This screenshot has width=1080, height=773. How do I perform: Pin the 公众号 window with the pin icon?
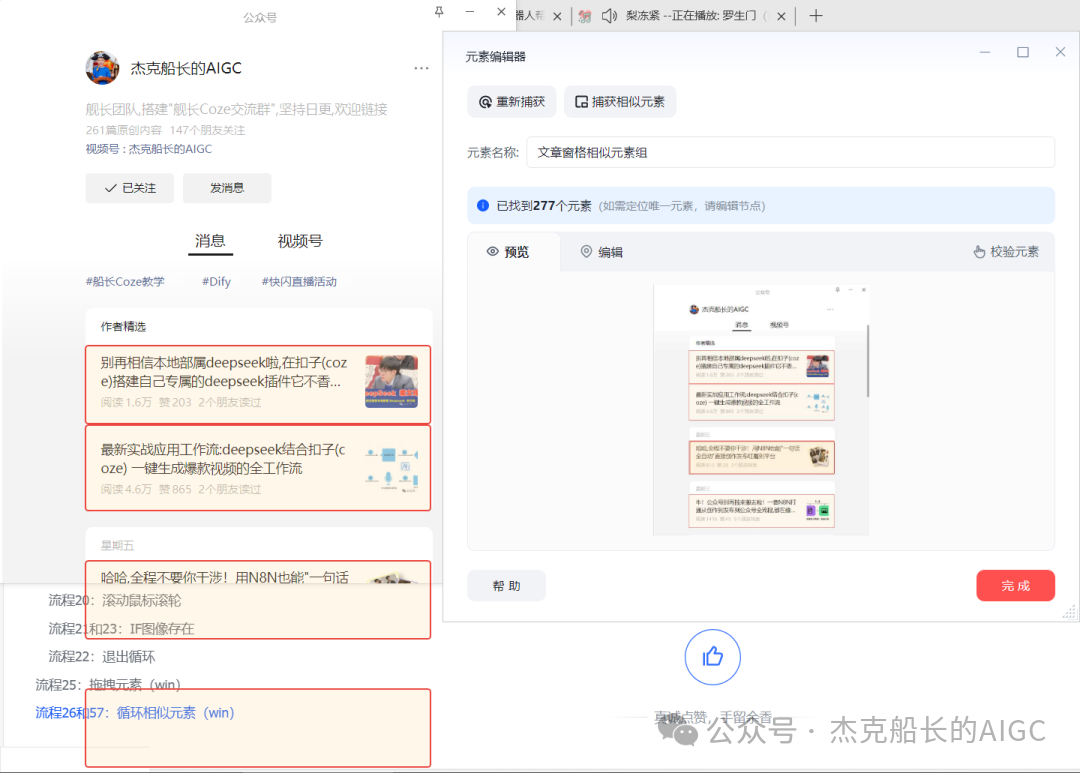439,12
